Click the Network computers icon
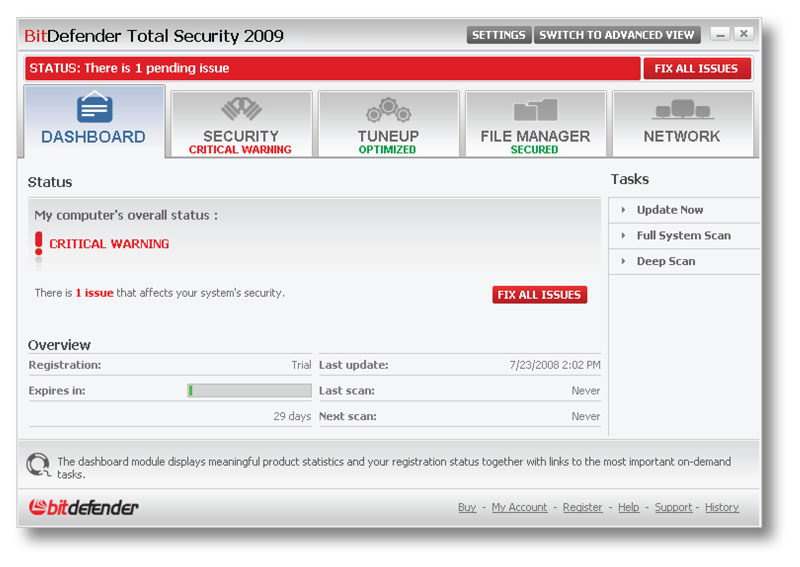This screenshot has width=800, height=567. tap(683, 109)
